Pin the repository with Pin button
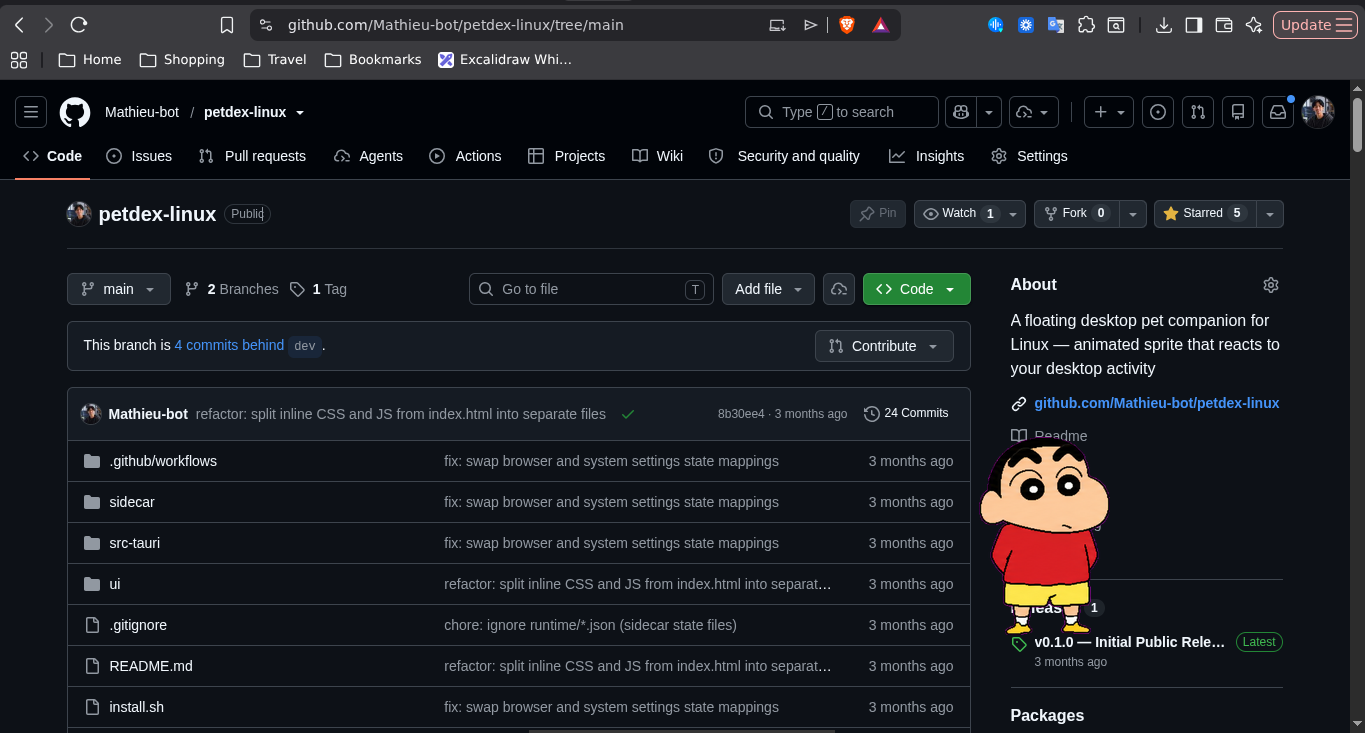This screenshot has height=733, width=1365. 878,213
